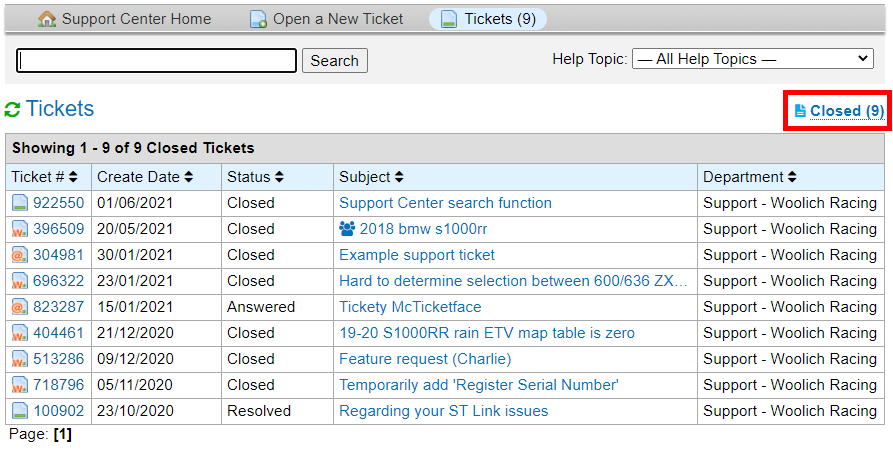Sort tickets by Subject column header

pos(371,177)
